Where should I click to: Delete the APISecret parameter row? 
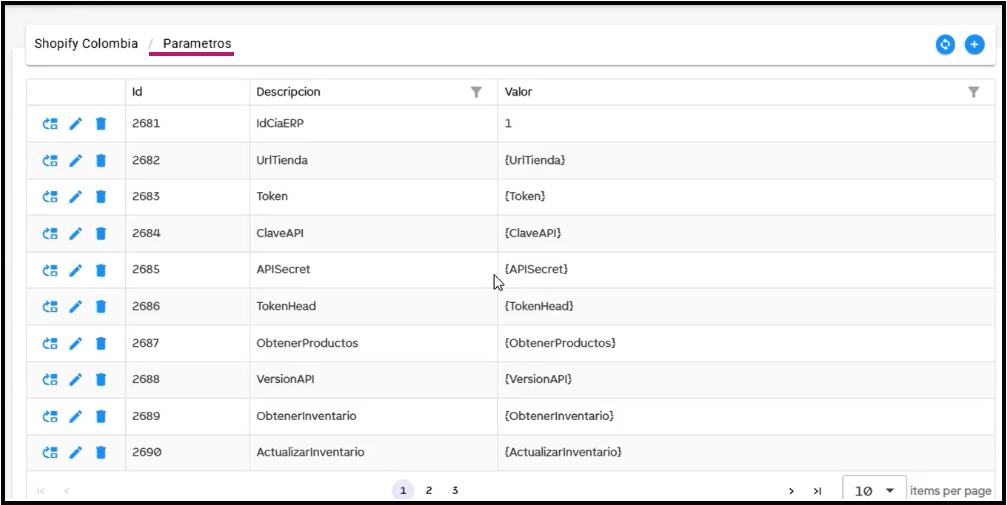tap(101, 270)
